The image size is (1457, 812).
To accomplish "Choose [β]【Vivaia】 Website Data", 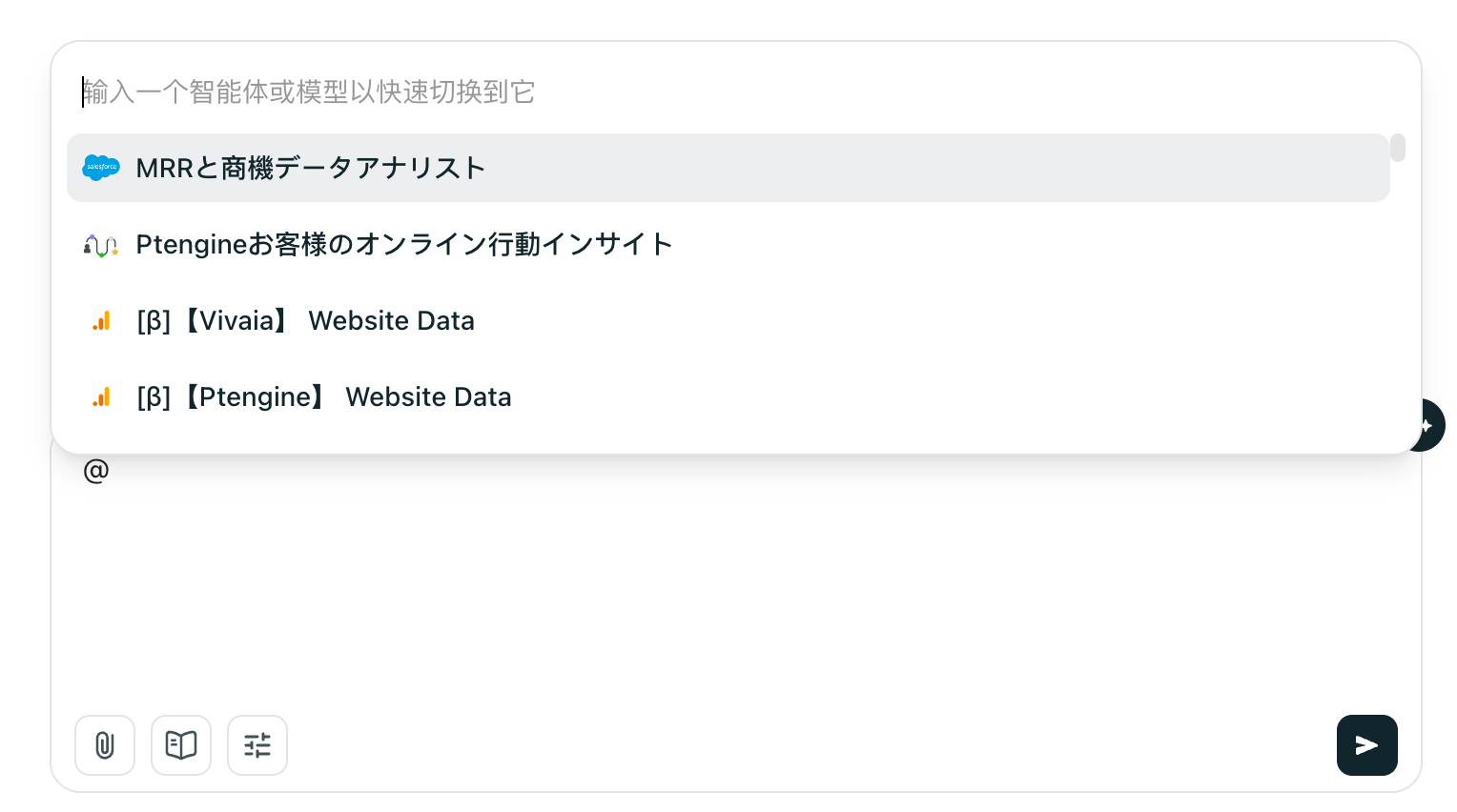I will 305,321.
